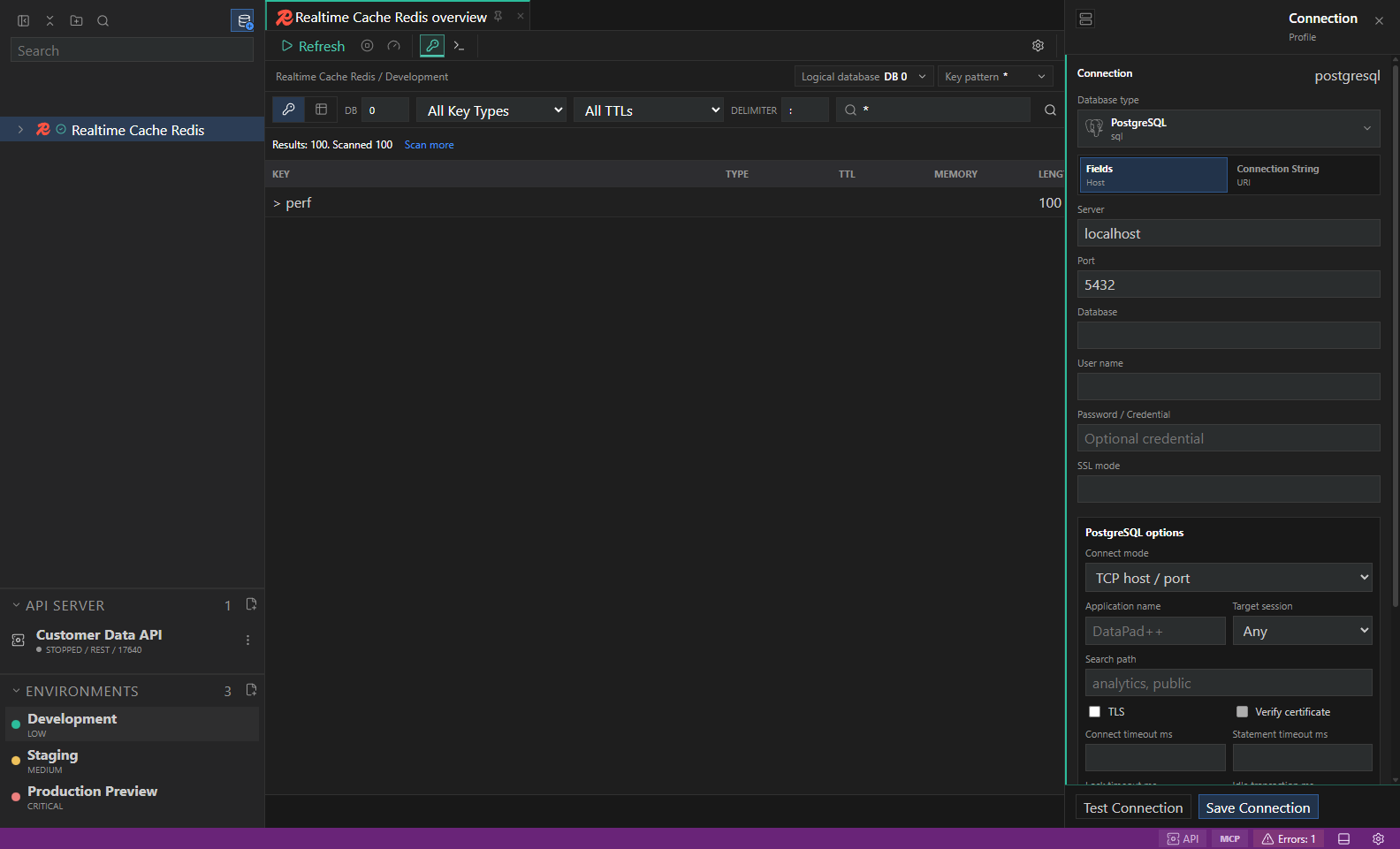
Task: Select the key browser toolbar icon
Action: coord(432,46)
